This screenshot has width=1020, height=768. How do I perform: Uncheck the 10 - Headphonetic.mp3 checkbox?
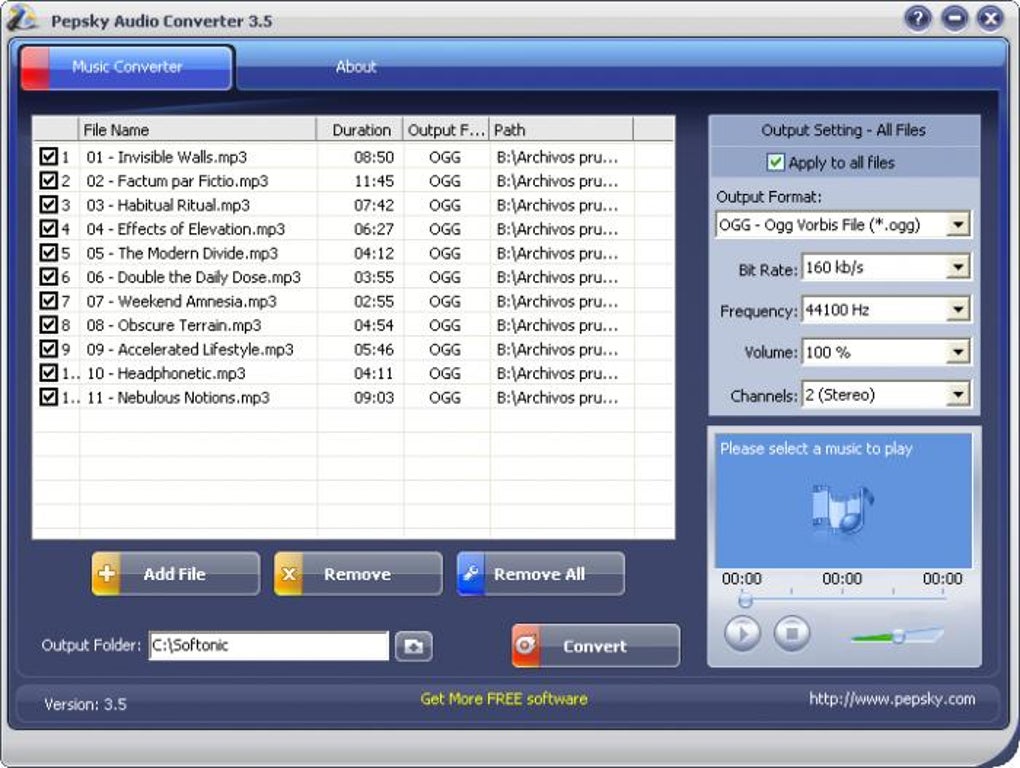(x=49, y=373)
